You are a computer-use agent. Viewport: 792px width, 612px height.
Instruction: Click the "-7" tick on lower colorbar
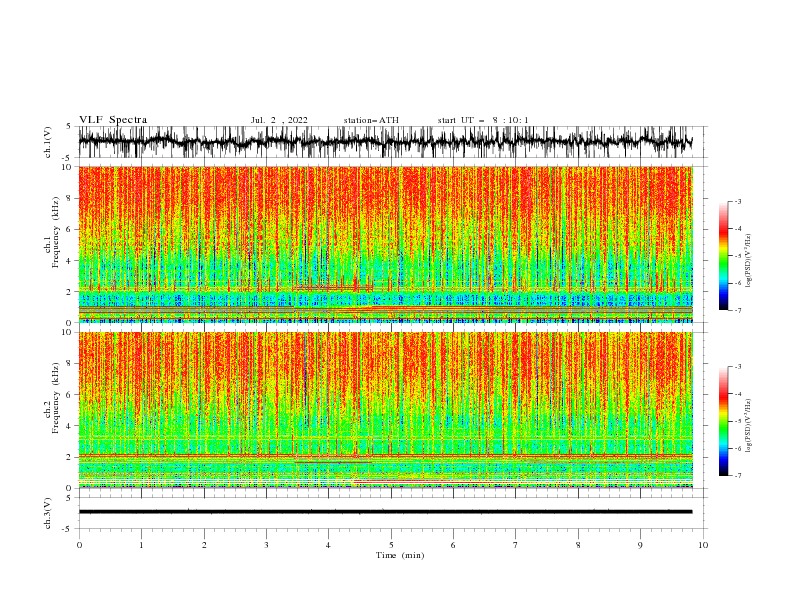pos(738,476)
